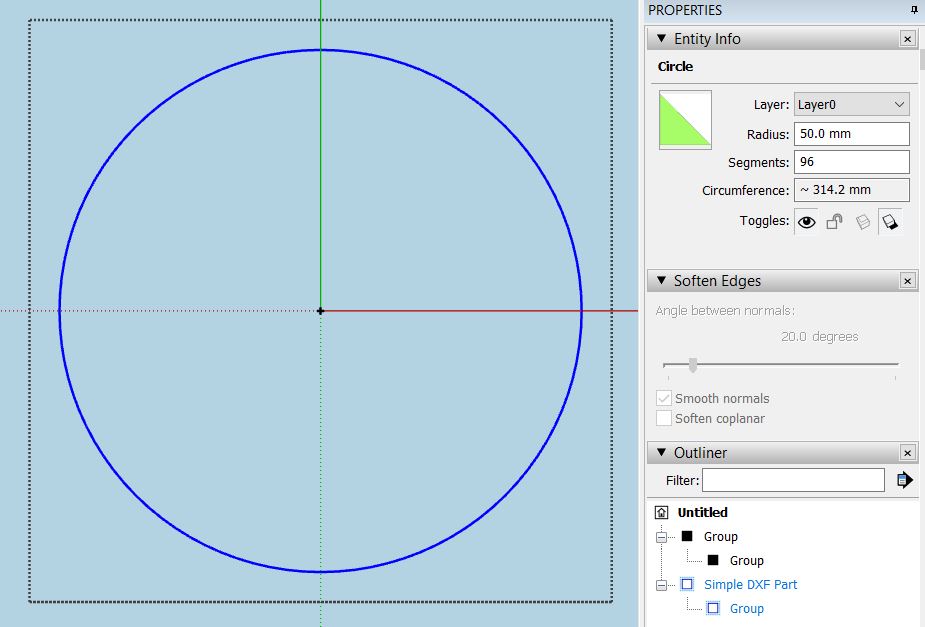Close the Outliner panel
The image size is (925, 627).
[x=907, y=452]
